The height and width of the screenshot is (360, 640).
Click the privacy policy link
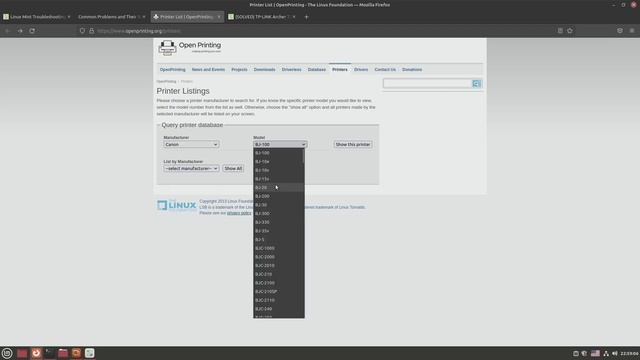[239, 213]
